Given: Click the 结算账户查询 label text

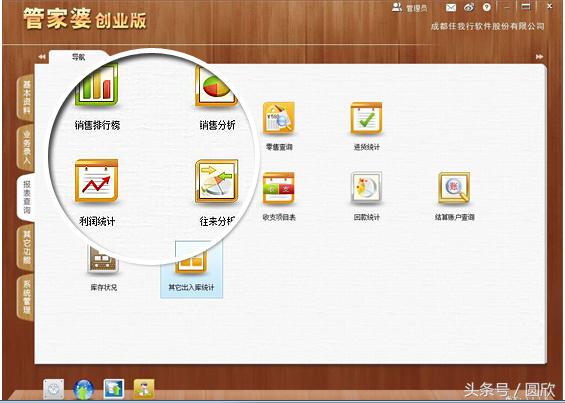Looking at the screenshot, I should click(x=454, y=217).
